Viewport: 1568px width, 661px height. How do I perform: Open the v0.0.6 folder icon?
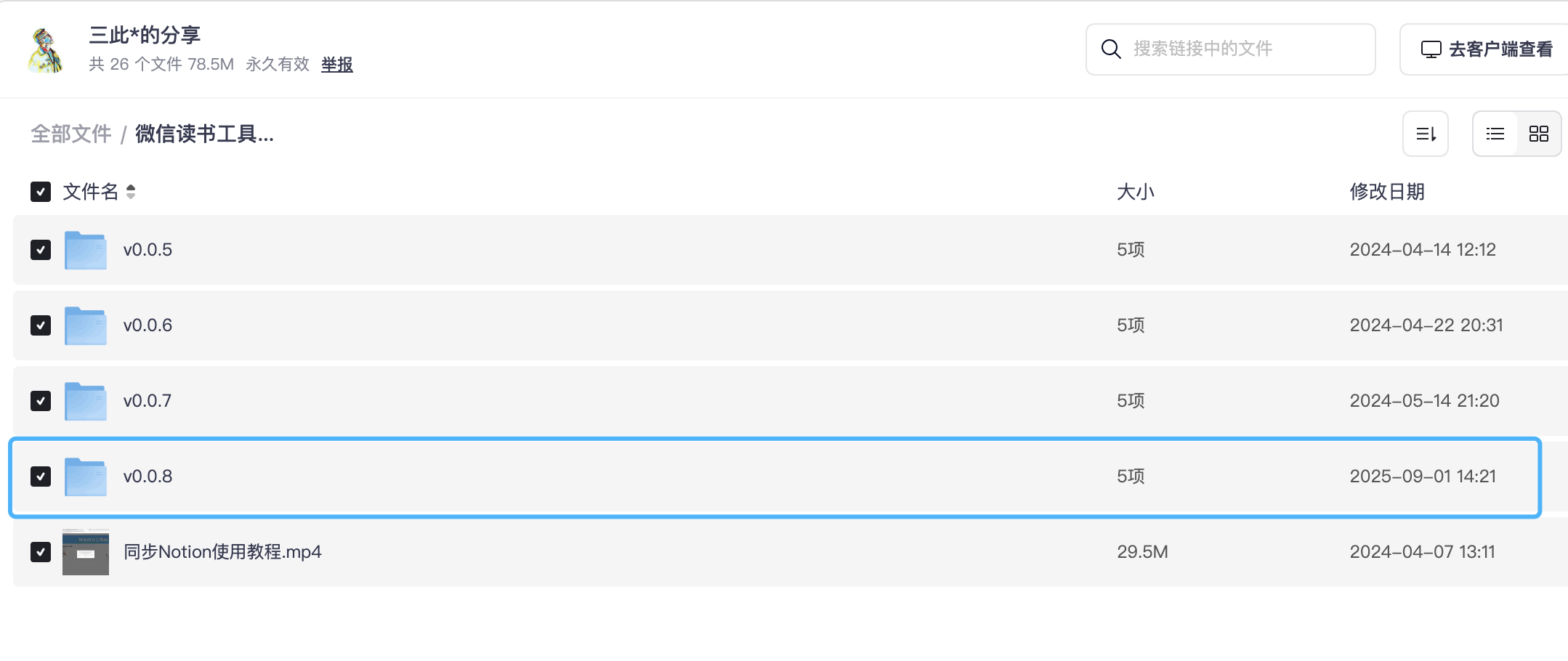86,325
